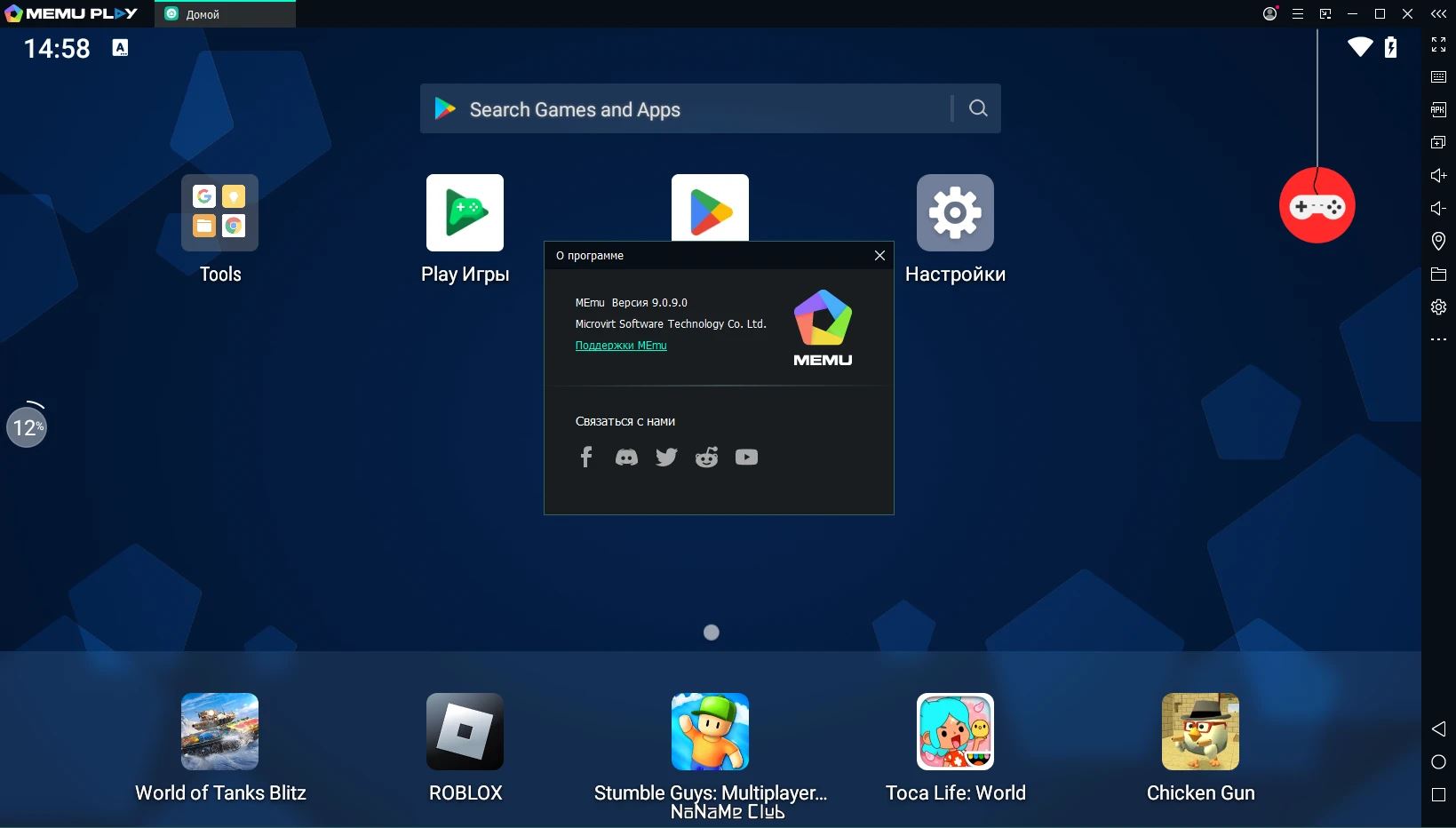Click the 12% performance indicator
Screen dimensions: 1456x828
(x=27, y=427)
